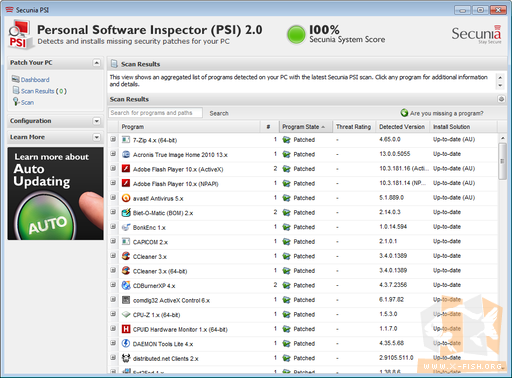
Task: Click the Acronis True Image Home icon
Action: [x=126, y=154]
